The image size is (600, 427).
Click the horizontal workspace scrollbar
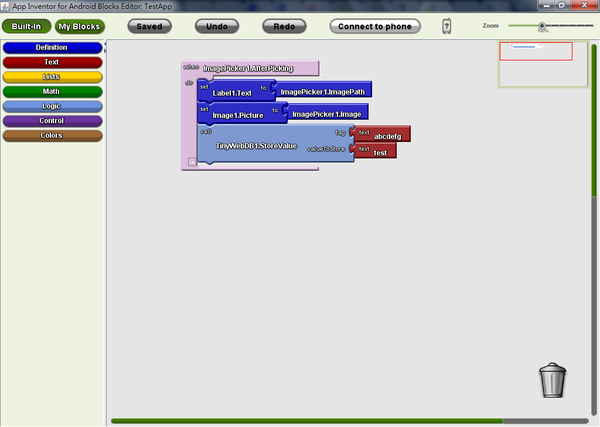point(349,421)
